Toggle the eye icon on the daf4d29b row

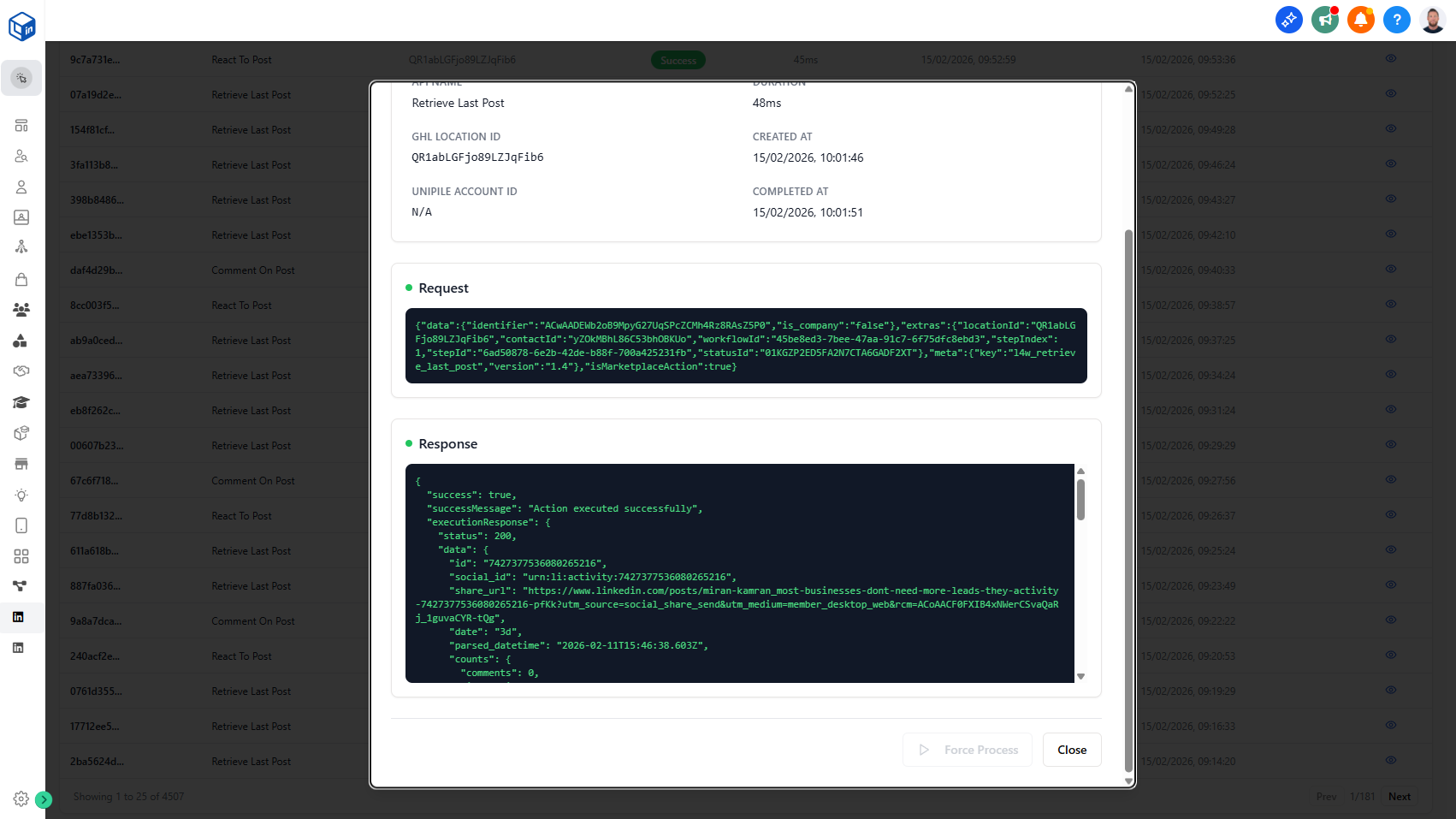tap(1390, 269)
